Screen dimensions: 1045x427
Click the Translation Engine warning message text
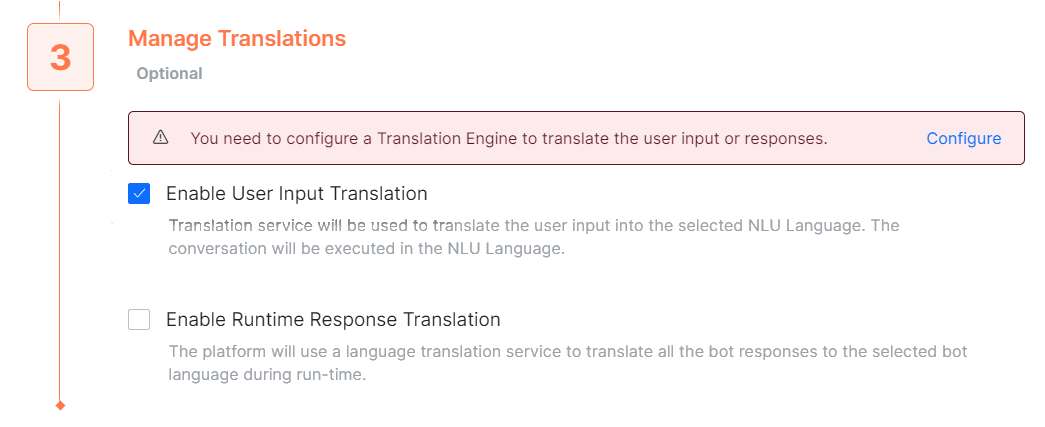508,138
